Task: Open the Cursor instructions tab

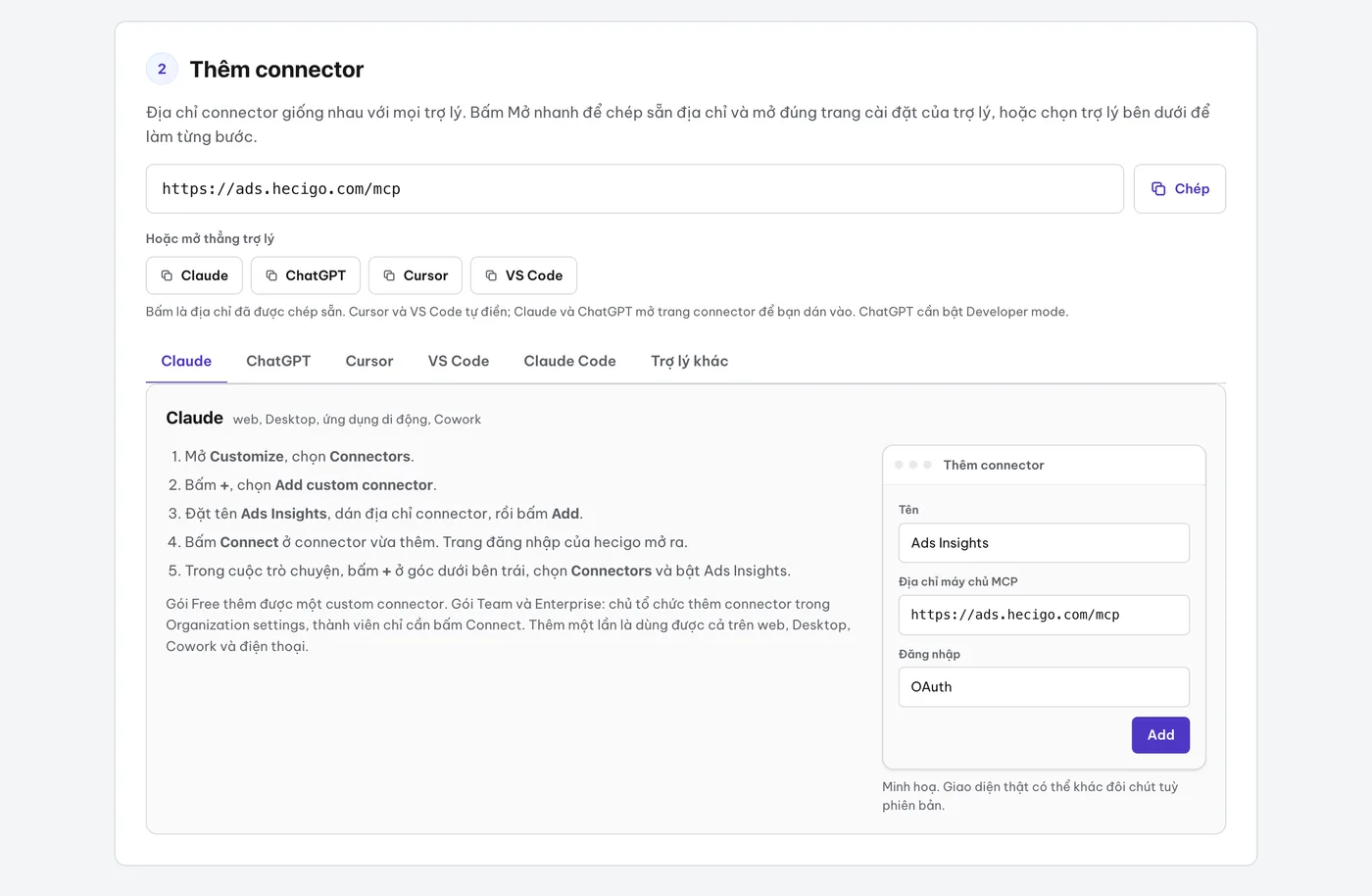Action: click(369, 361)
